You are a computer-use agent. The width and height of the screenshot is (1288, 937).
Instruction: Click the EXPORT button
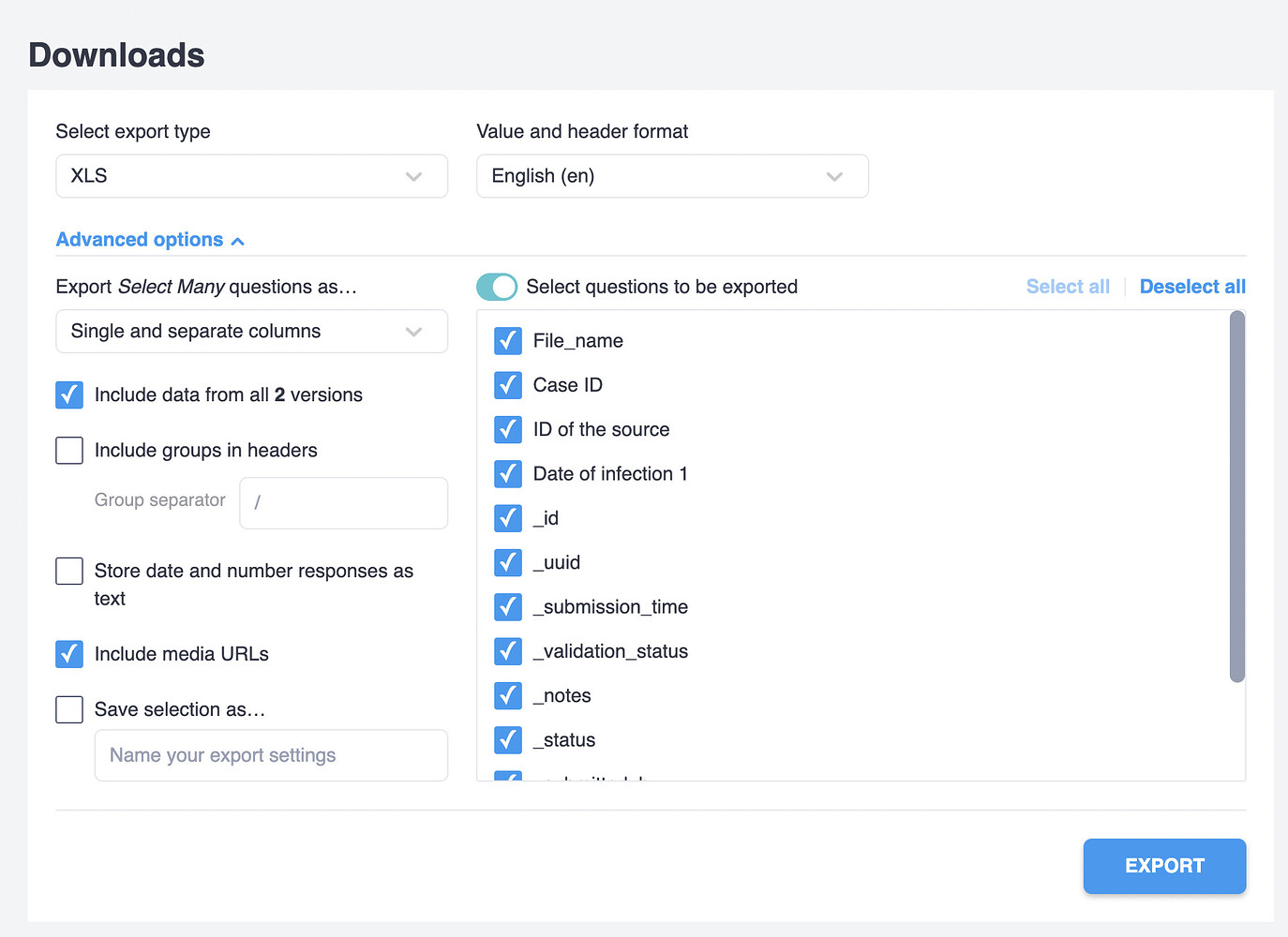click(1164, 866)
